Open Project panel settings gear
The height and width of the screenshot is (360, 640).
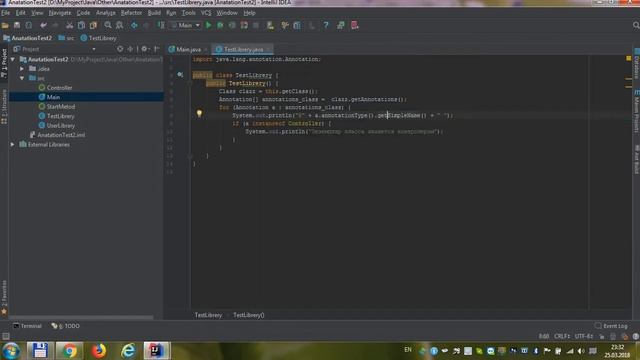point(144,49)
